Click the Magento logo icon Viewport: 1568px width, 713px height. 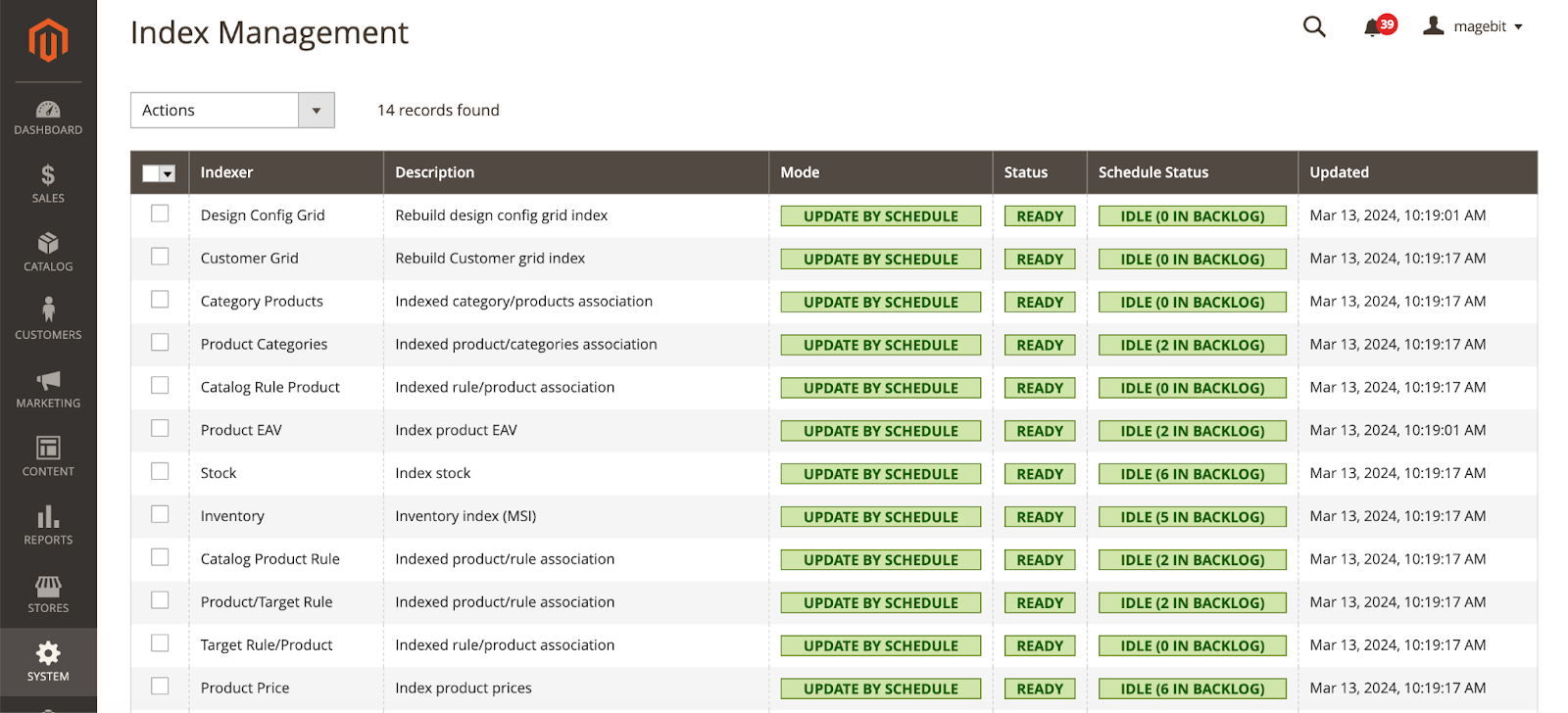point(48,40)
